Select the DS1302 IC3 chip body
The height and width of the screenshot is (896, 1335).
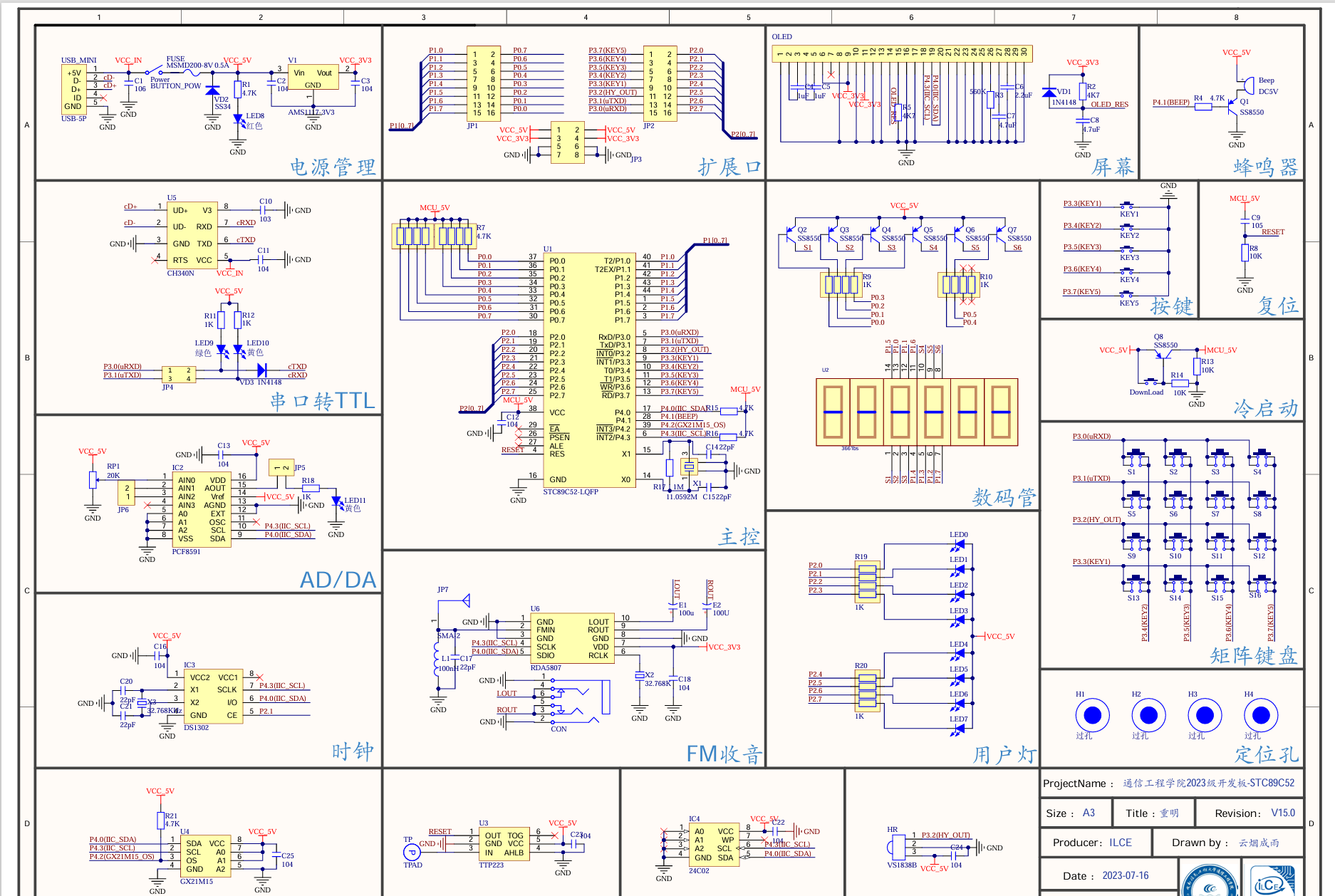point(213,696)
